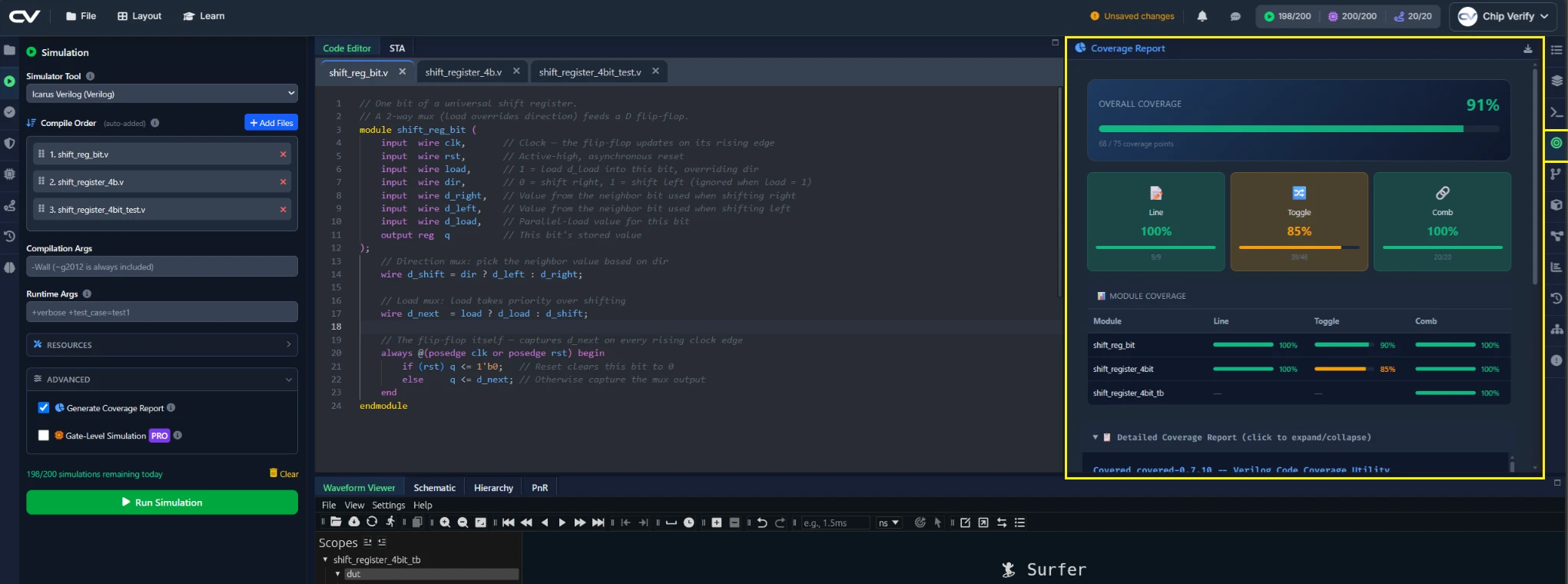Click the coverage target icon in right sidebar
The image size is (1568, 584).
1556,143
